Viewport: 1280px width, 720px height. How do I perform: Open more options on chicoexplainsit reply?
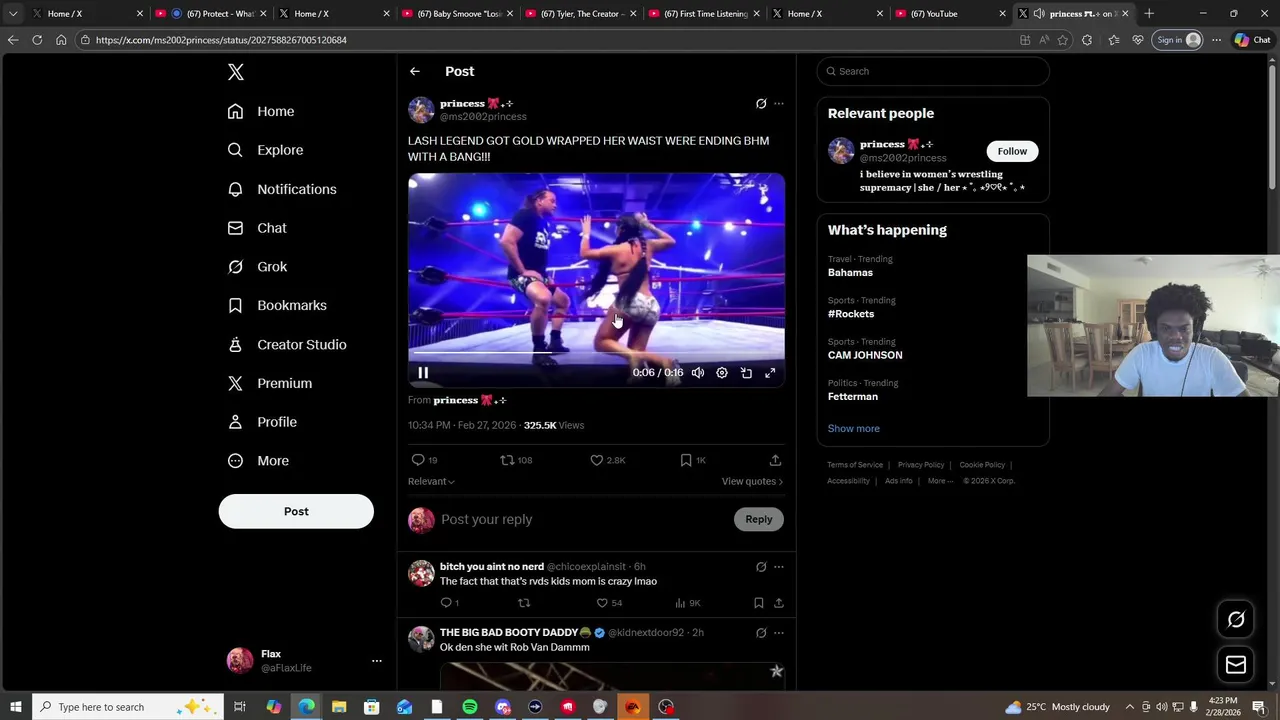point(779,567)
